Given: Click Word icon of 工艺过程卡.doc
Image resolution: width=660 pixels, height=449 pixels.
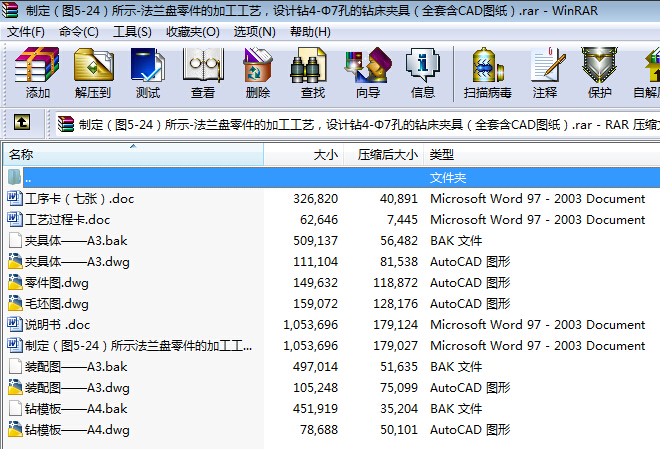Looking at the screenshot, I should 15,219.
